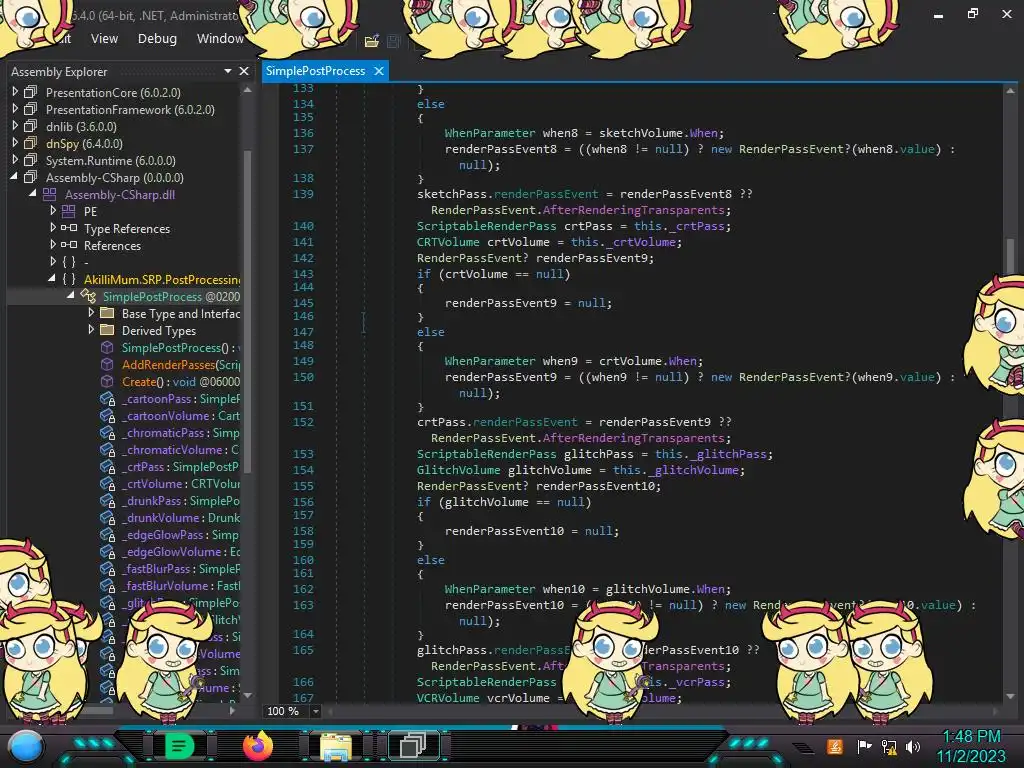This screenshot has height=768, width=1024.
Task: Click the _chromaticPass field icon
Action: [x=107, y=432]
